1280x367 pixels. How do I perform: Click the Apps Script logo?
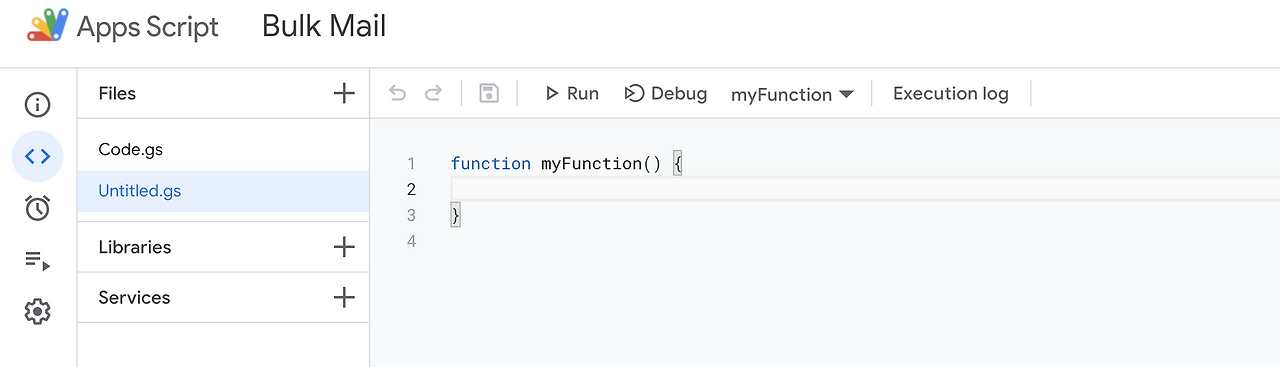click(x=48, y=25)
